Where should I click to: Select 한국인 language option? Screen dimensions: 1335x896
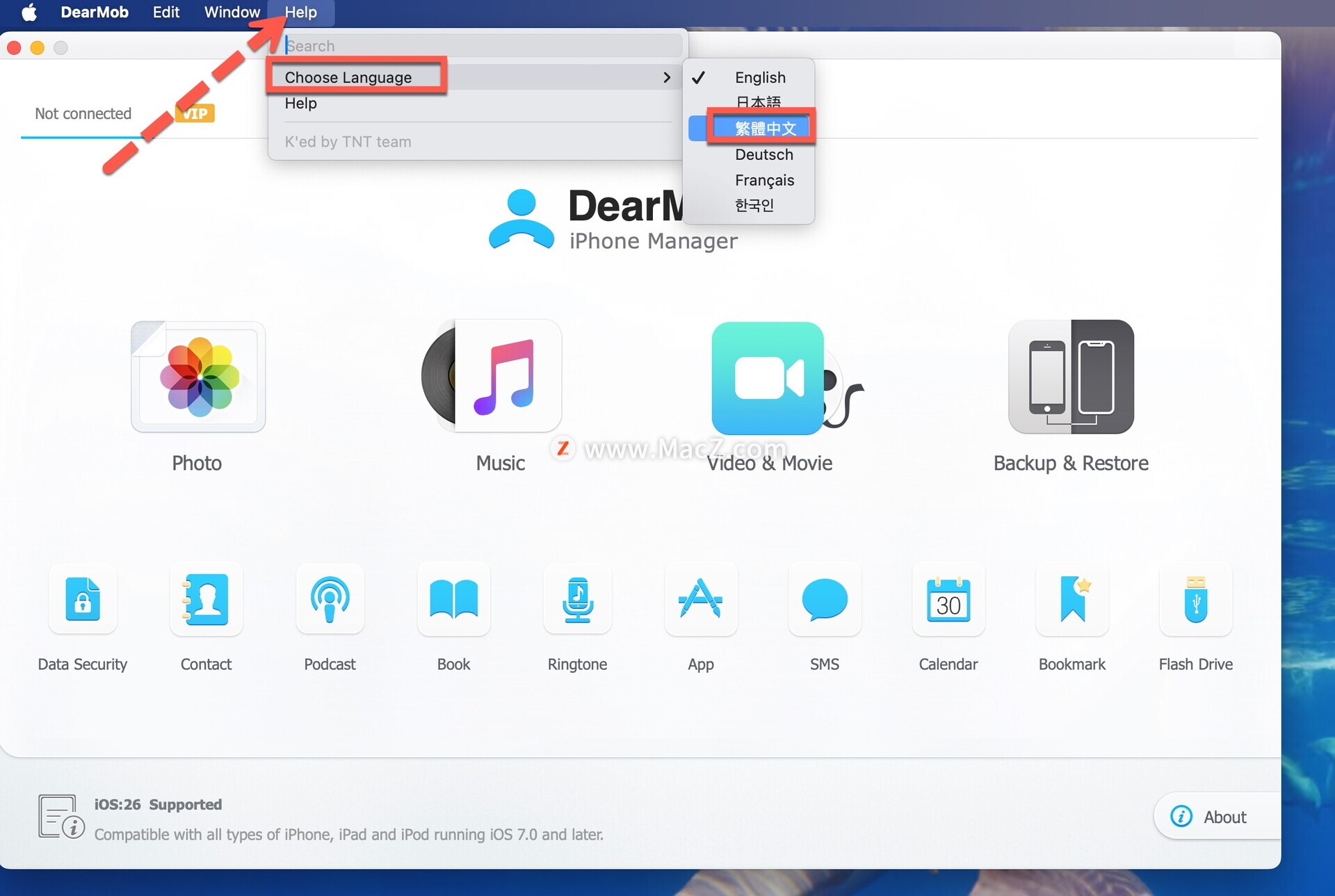tap(749, 205)
